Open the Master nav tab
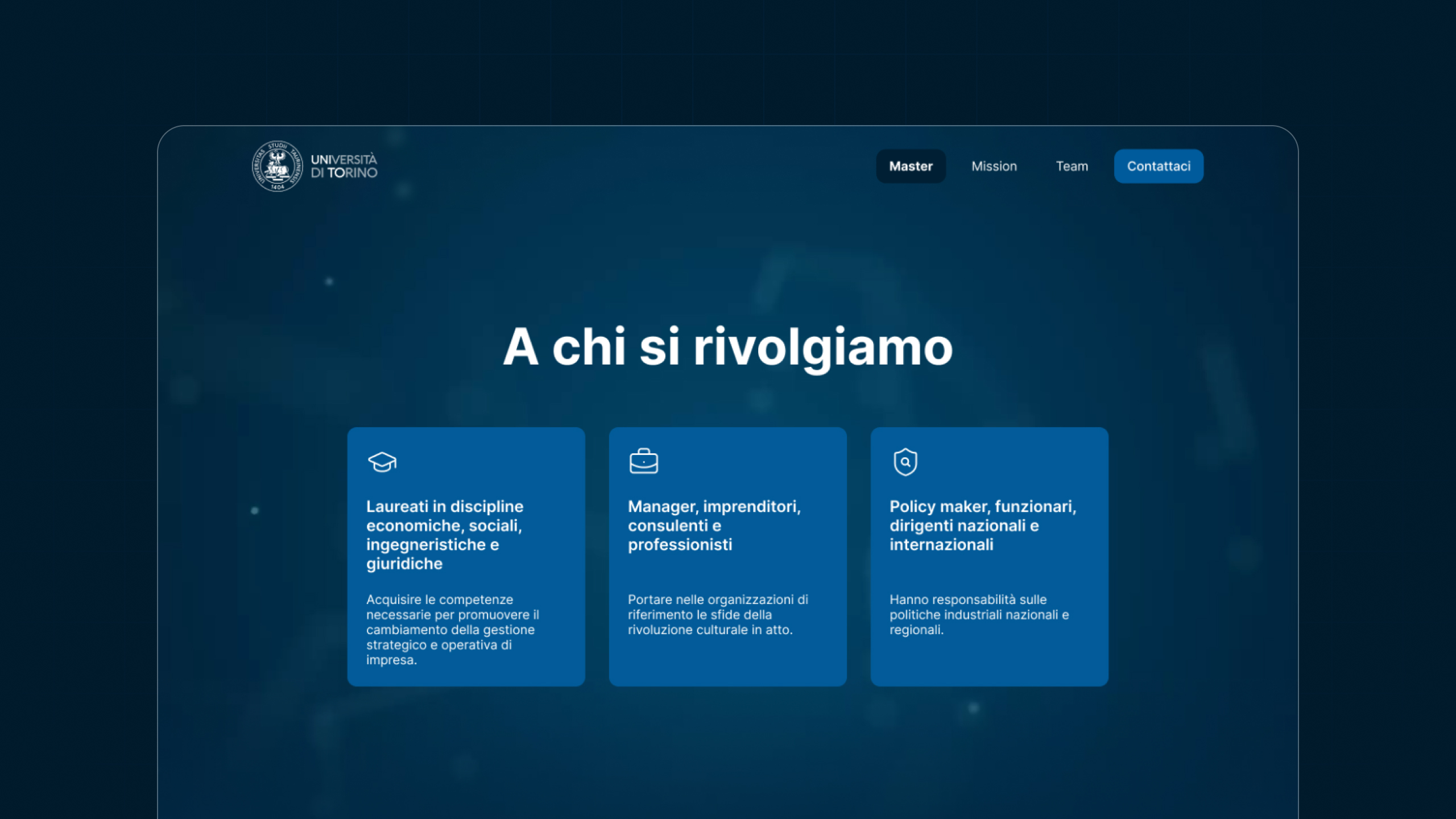 911,166
